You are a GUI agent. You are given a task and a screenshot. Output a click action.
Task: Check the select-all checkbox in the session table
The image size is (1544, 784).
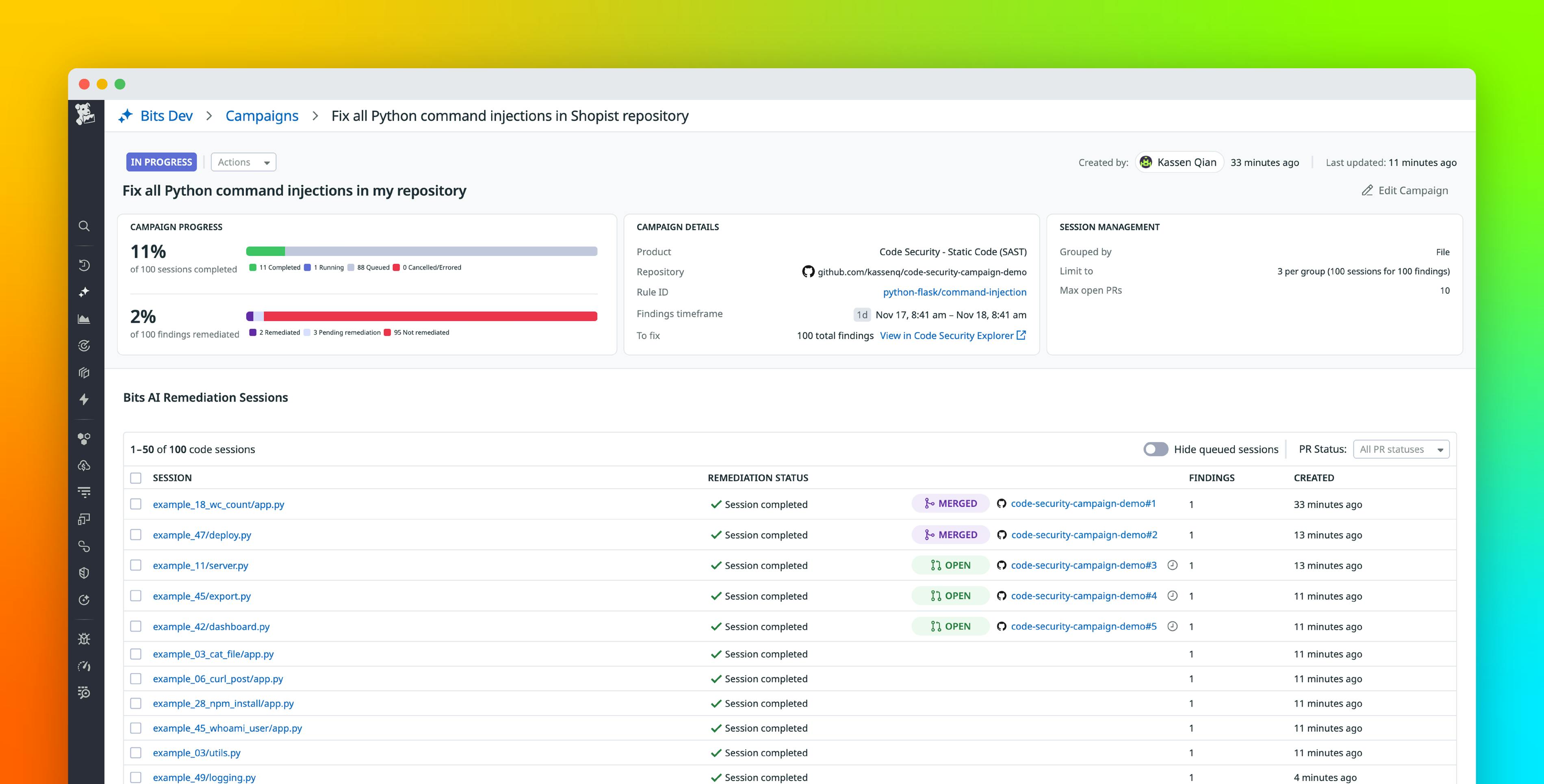coord(136,478)
